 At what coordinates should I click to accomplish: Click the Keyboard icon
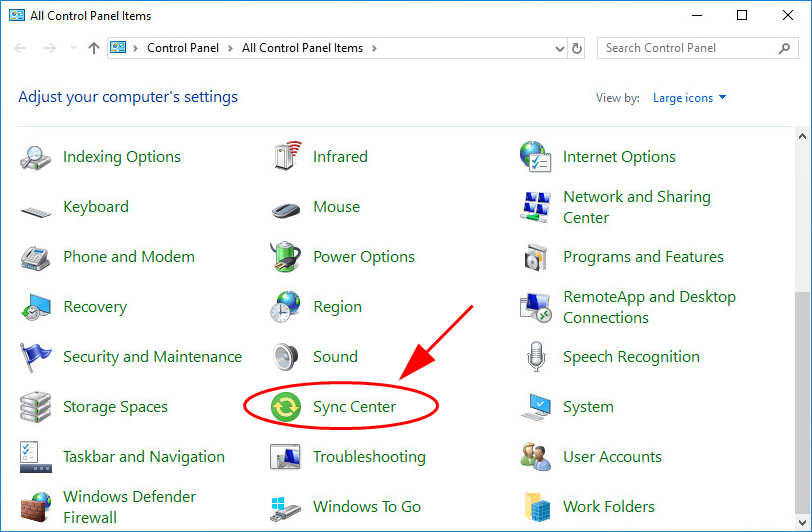click(35, 211)
